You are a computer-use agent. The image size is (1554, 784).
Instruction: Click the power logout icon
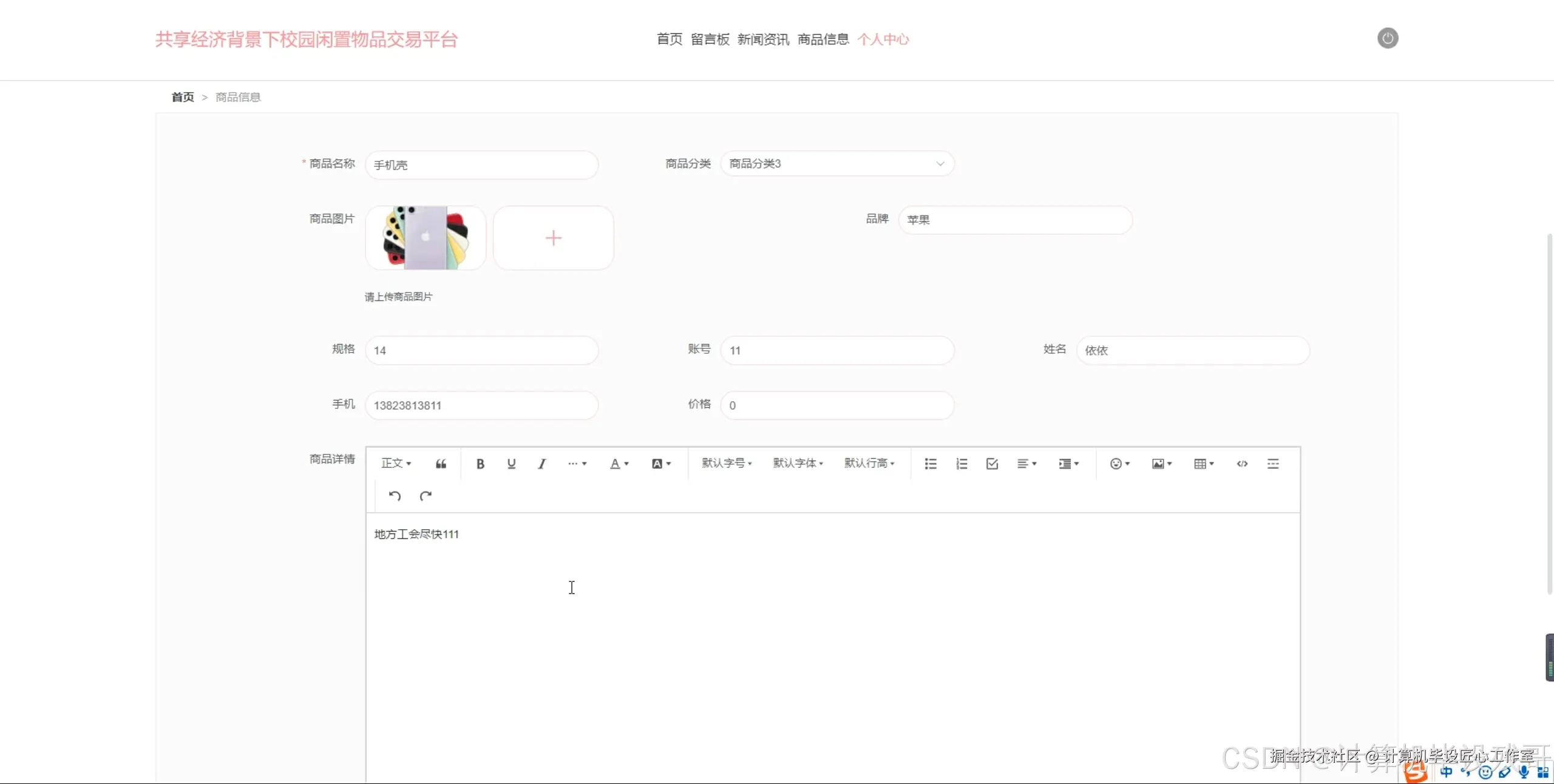1387,38
